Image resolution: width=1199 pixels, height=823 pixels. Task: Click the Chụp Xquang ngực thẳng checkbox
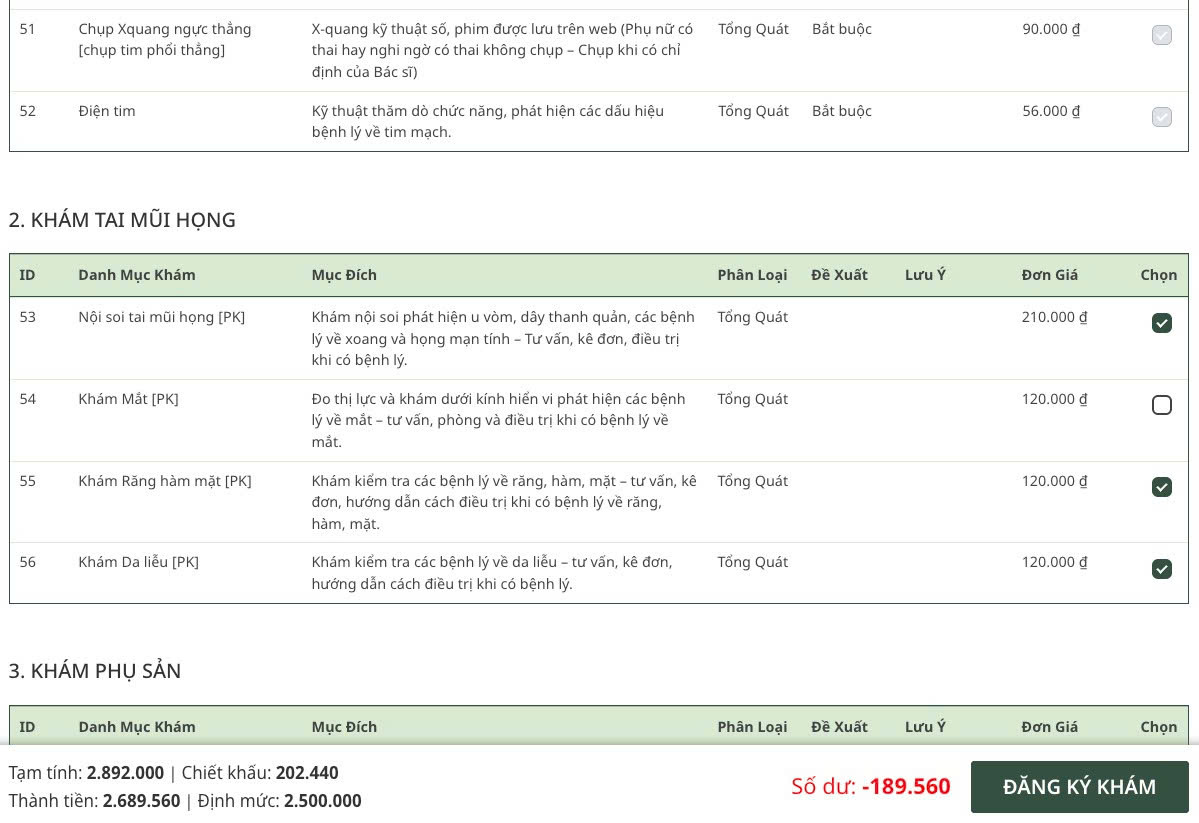1161,35
